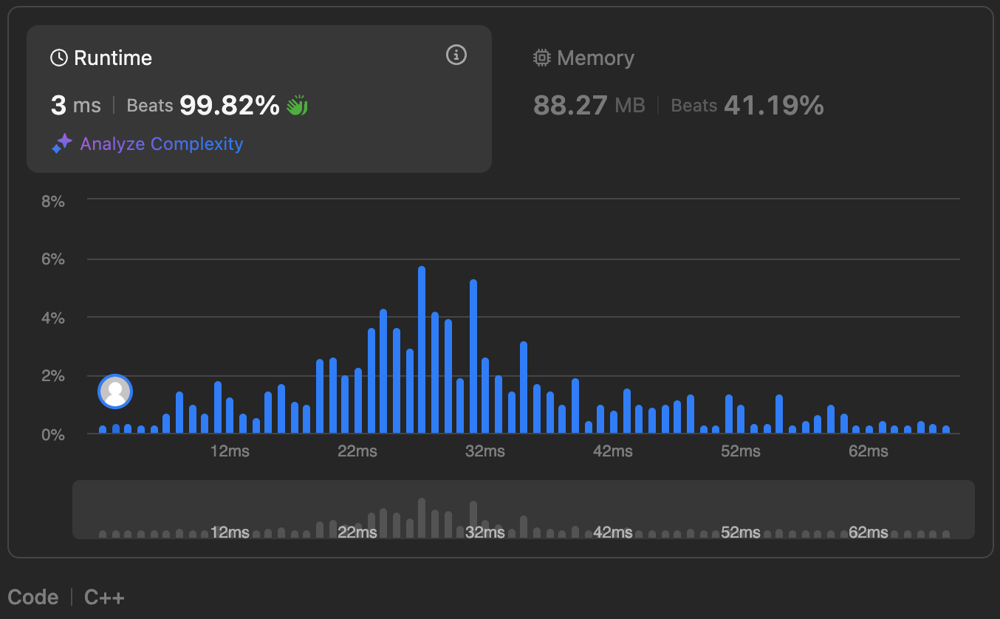Click the 99.82% runtime beats percentage
This screenshot has height=619, width=1000.
tap(229, 105)
